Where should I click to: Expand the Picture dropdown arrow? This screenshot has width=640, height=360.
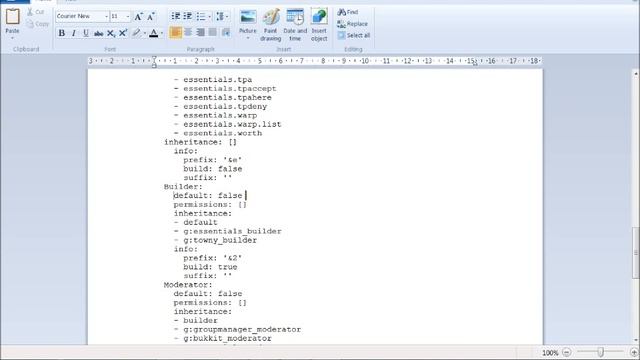point(248,38)
